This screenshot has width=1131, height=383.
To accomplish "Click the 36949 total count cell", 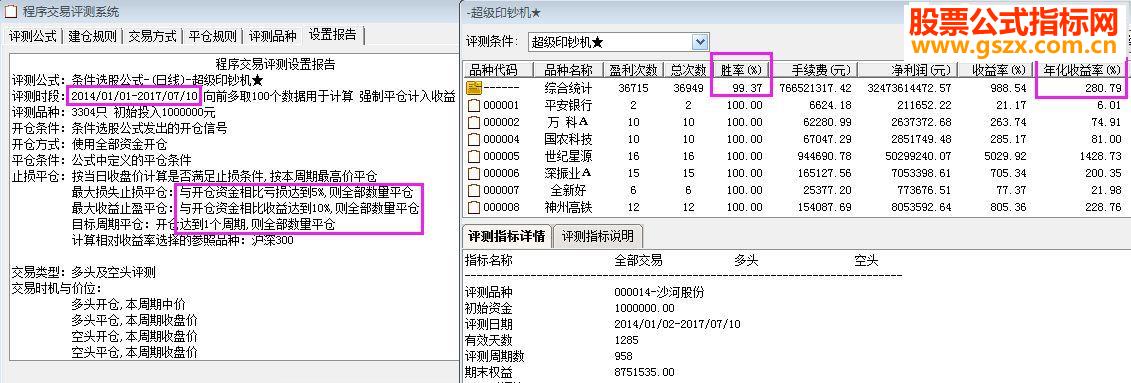I will pos(687,89).
